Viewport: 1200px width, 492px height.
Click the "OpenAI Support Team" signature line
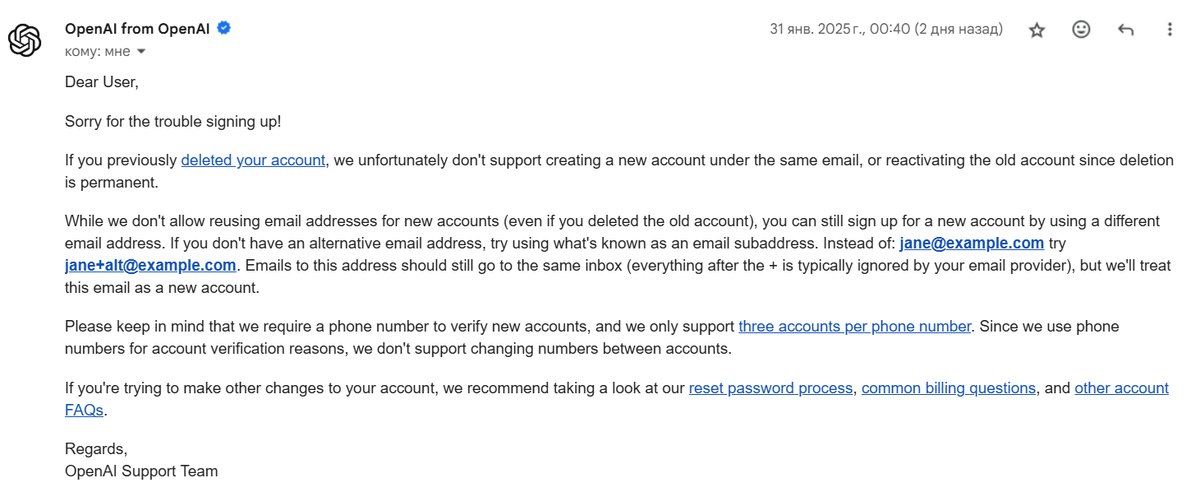click(141, 470)
